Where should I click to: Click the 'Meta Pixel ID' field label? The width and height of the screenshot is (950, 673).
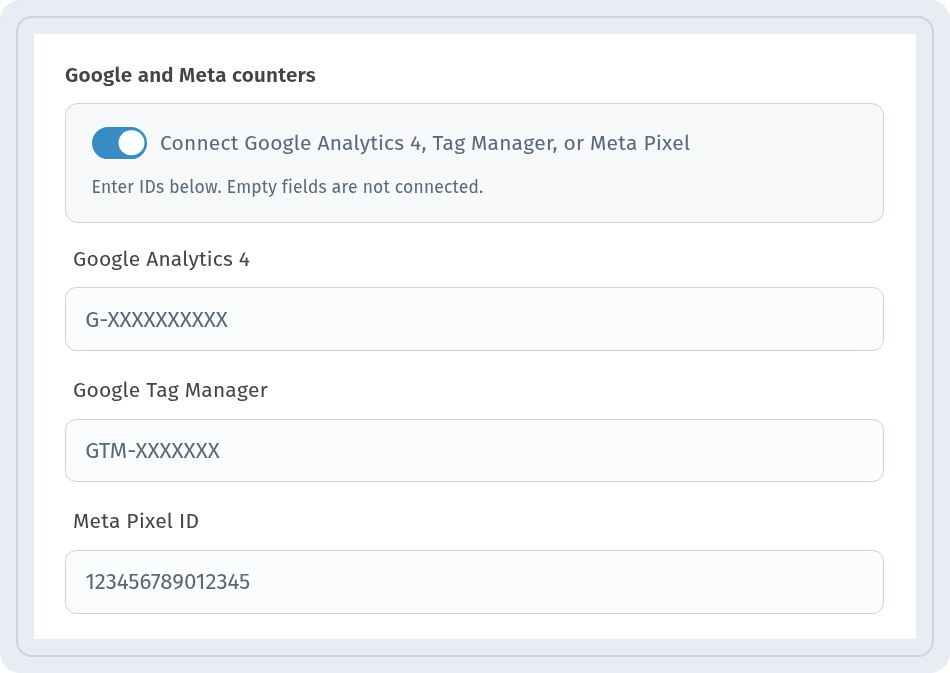136,521
